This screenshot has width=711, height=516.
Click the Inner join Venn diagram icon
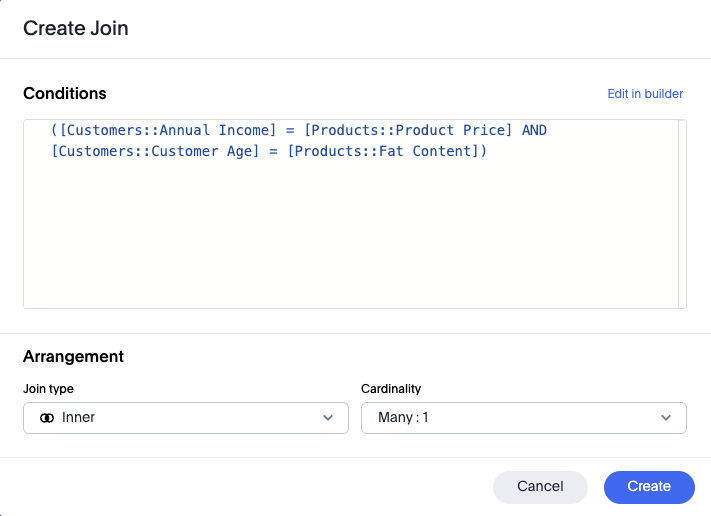(47, 418)
